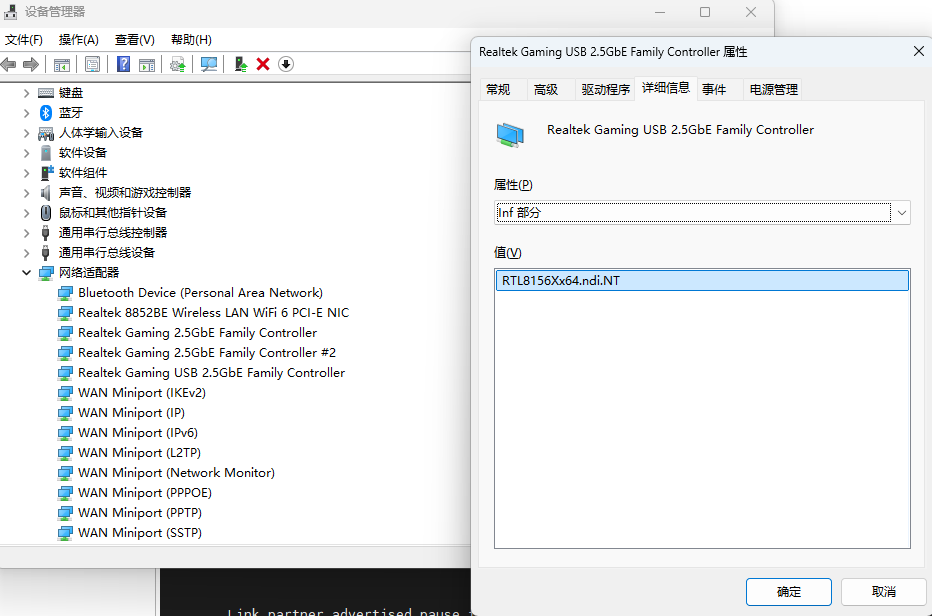This screenshot has height=616, width=932.
Task: Select Realtek Gaming USB 2.5GbE Family Controller in tree
Action: pos(212,373)
